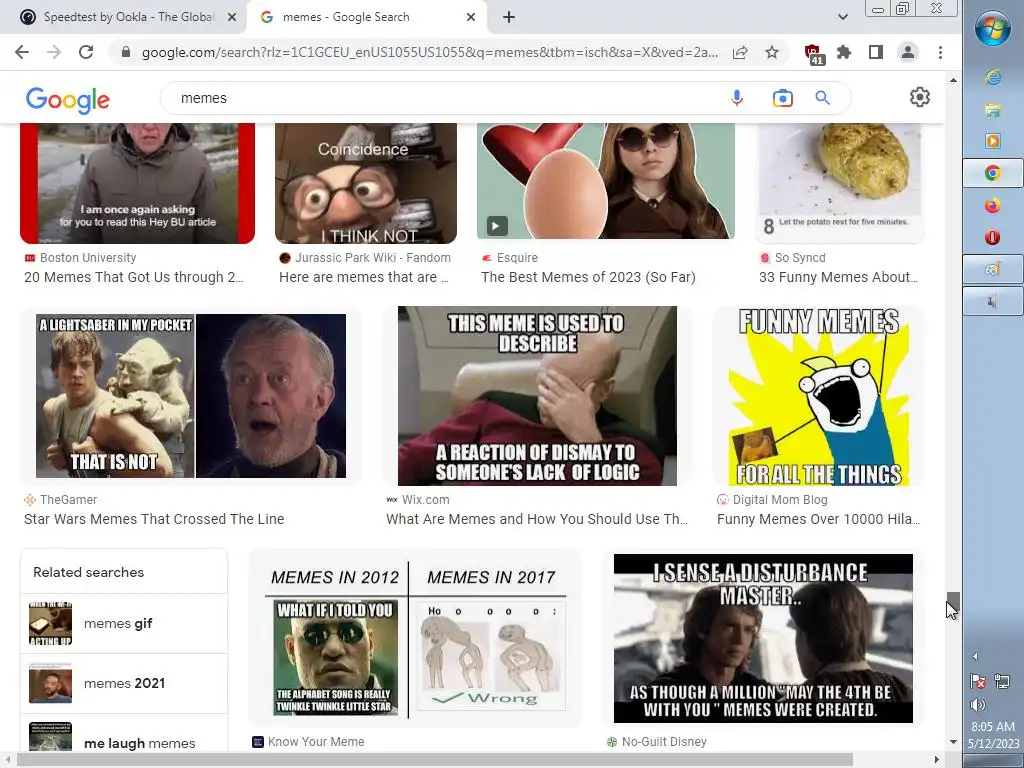
Task: Search by image with Google Lens camera
Action: (782, 98)
